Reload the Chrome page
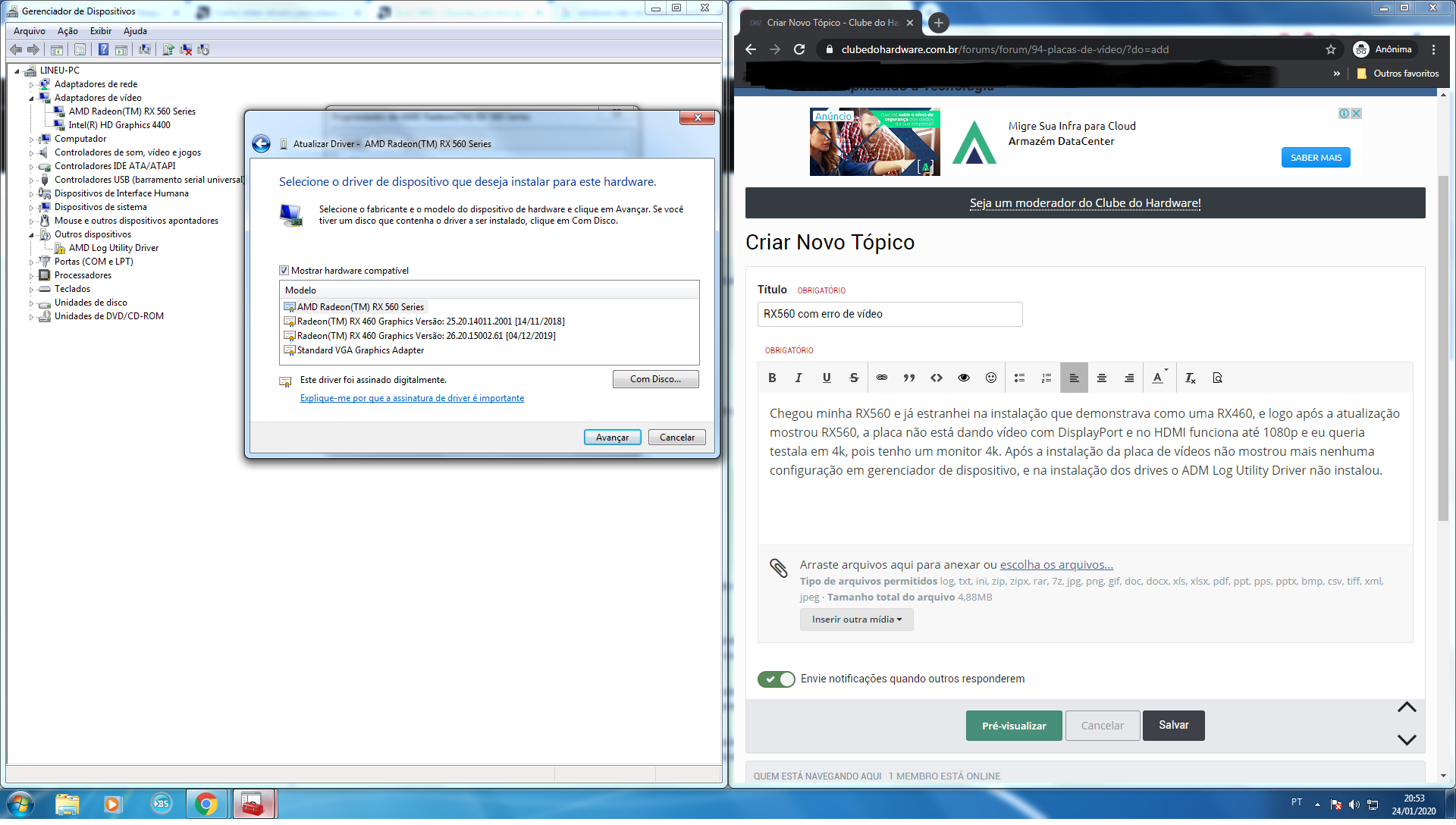The width and height of the screenshot is (1456, 825). point(799,49)
